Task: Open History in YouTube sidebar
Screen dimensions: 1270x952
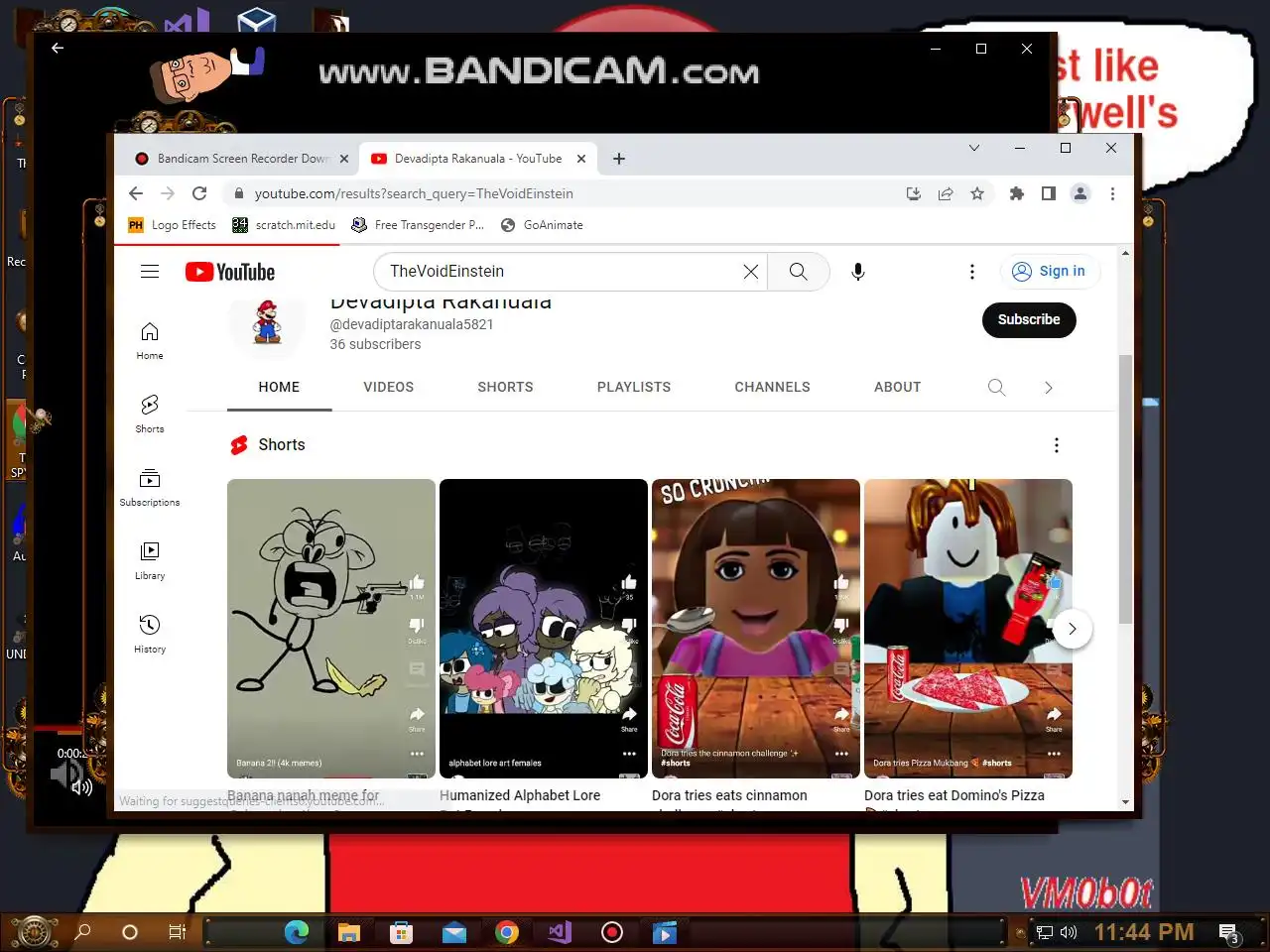Action: tap(150, 634)
